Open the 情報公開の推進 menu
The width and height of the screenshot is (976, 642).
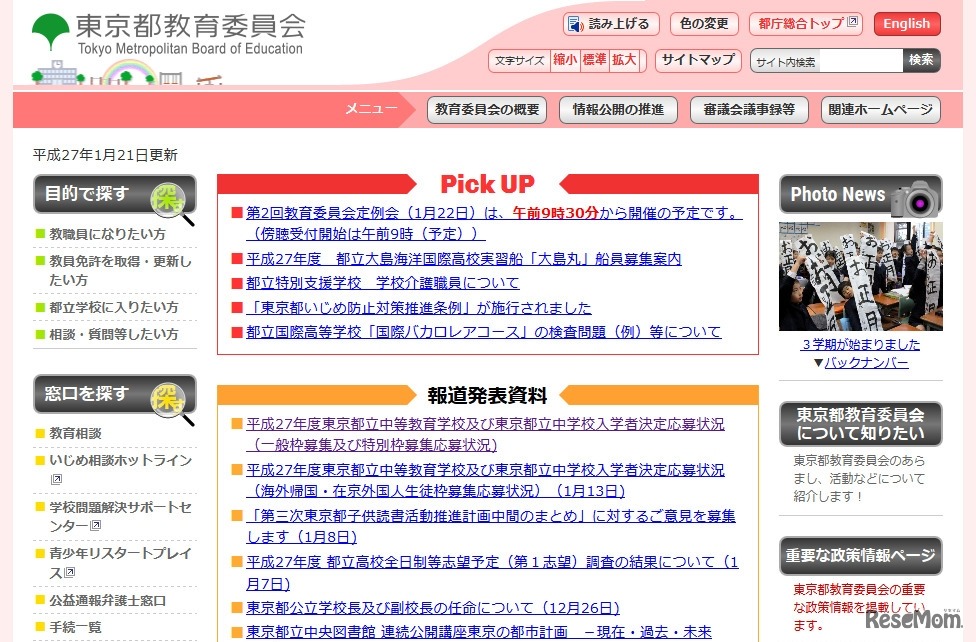tap(618, 110)
